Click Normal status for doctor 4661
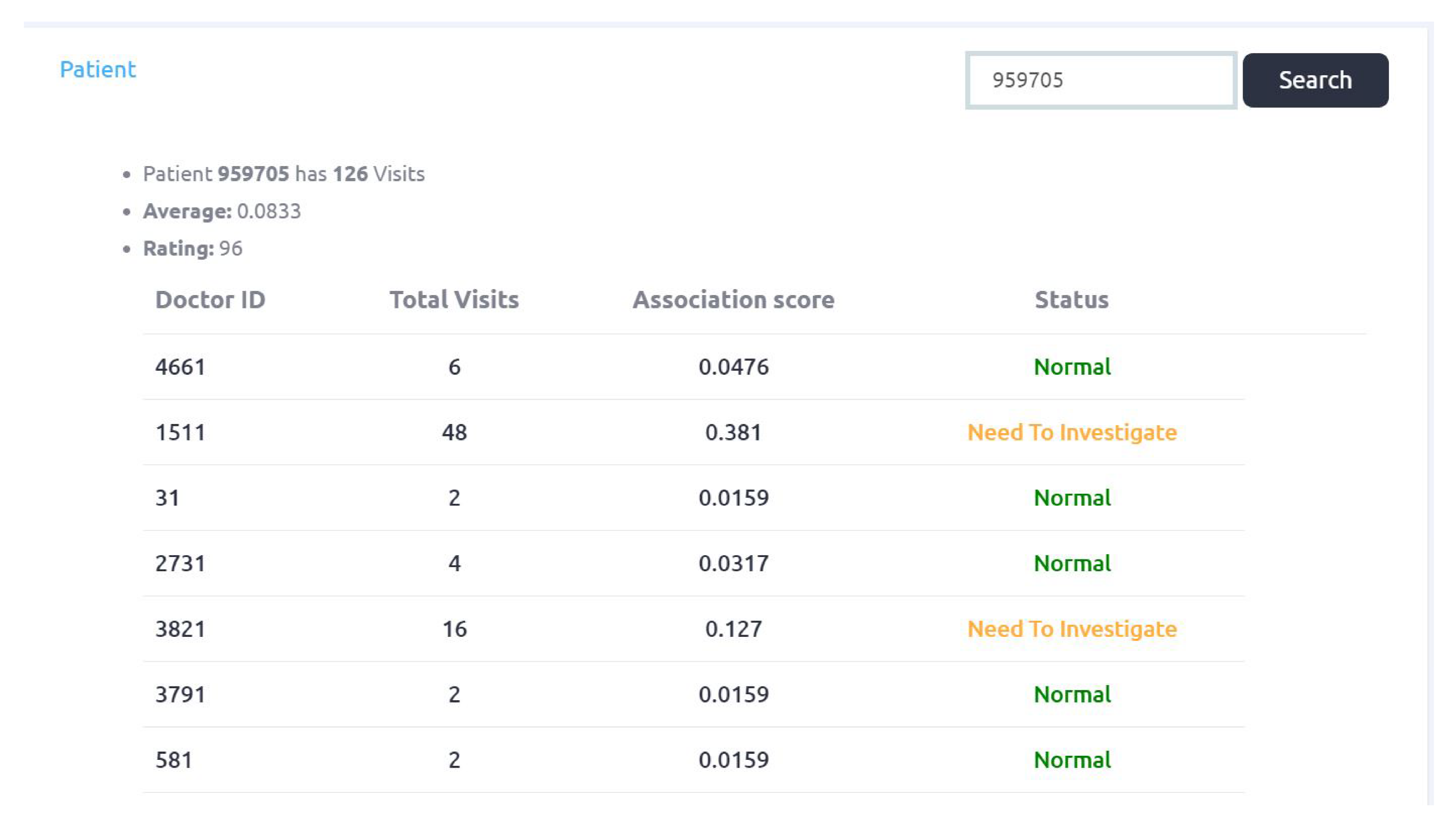Image resolution: width=1456 pixels, height=825 pixels. pos(1071,367)
